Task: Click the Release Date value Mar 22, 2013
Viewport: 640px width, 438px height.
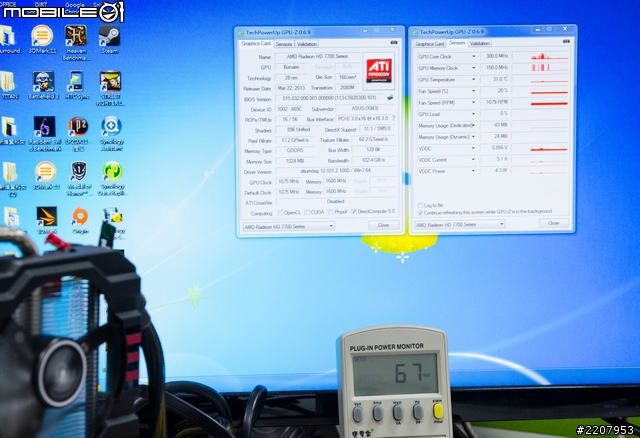Action: point(291,88)
